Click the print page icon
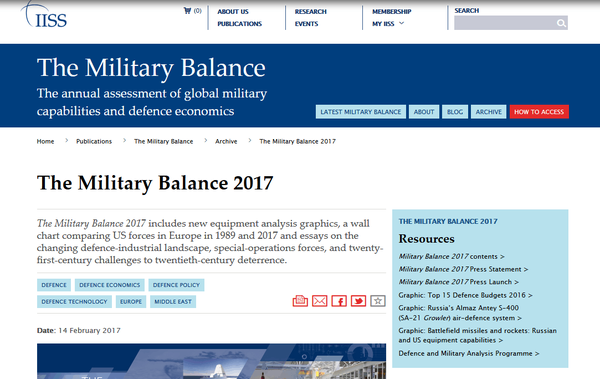Viewport: 600px width, 379px height. point(300,301)
